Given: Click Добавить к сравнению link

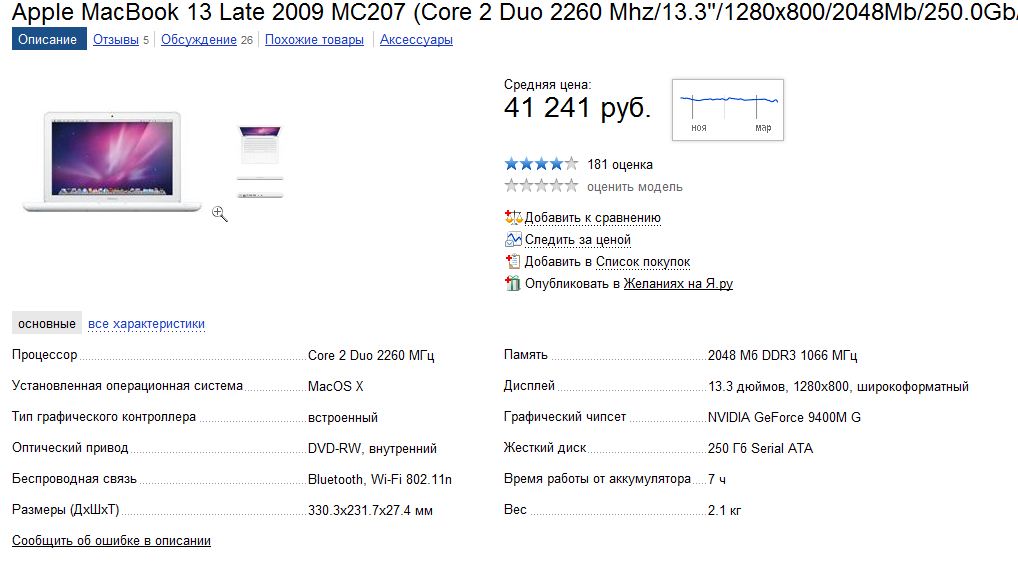Looking at the screenshot, I should pyautogui.click(x=592, y=218).
